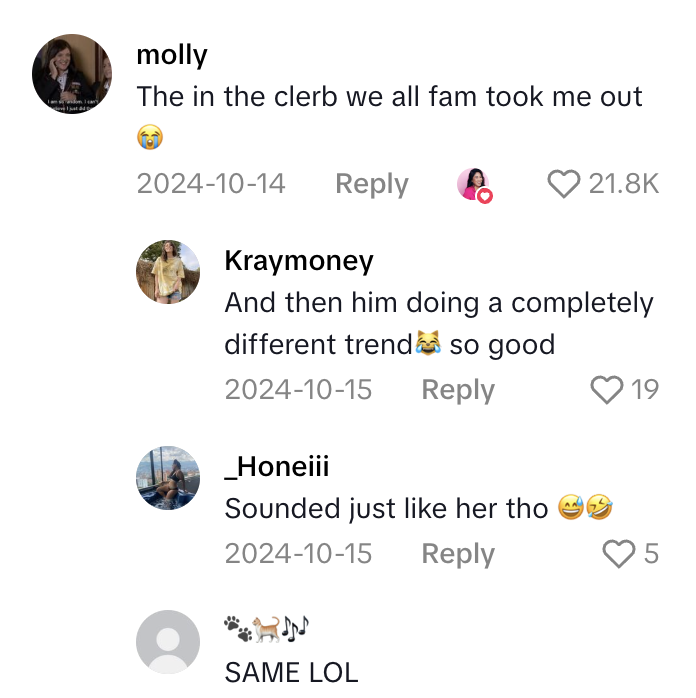
Task: Go to Kraymoney's profile via the username
Action: pos(299,261)
